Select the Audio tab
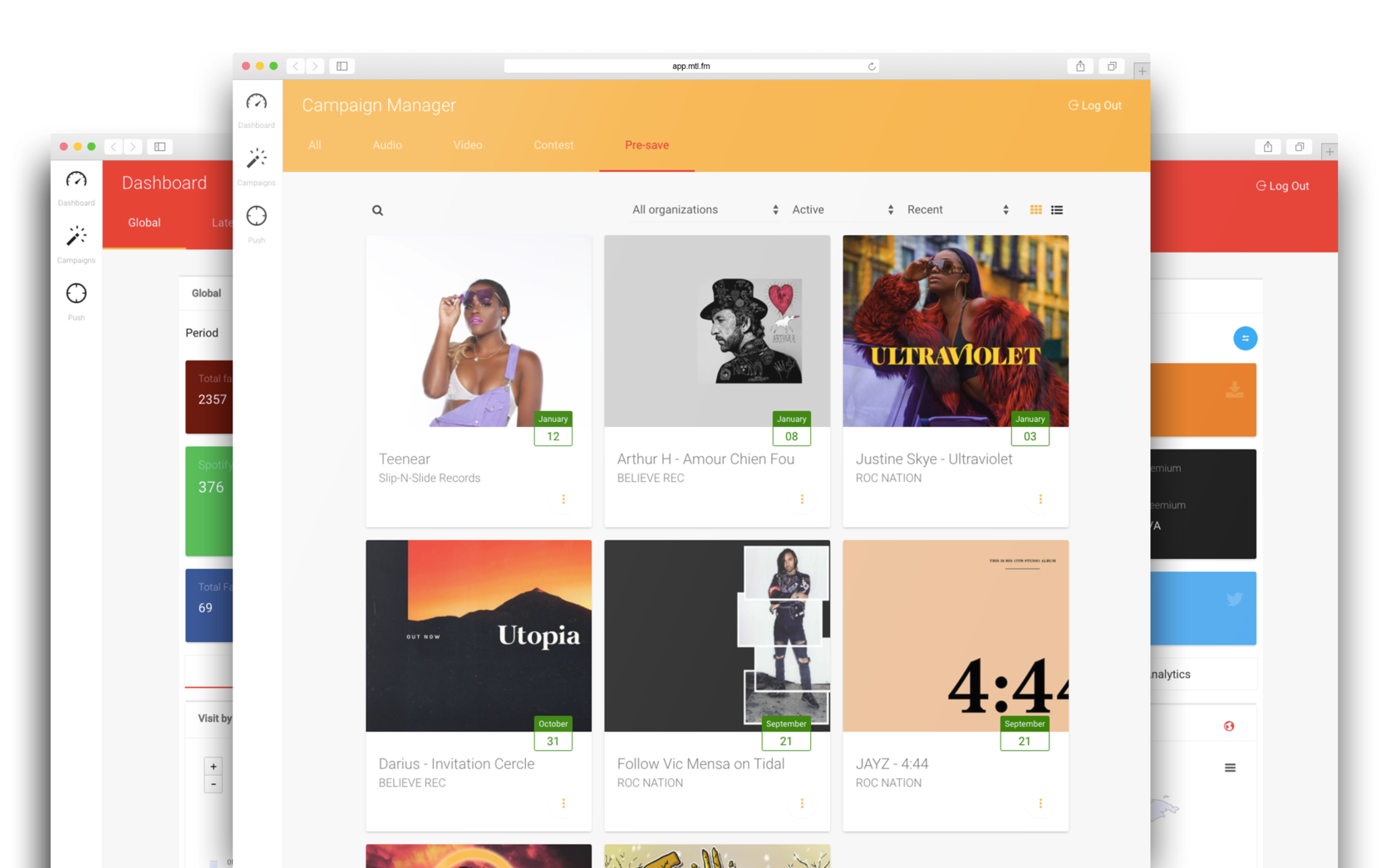Image resolution: width=1396 pixels, height=868 pixels. pyautogui.click(x=387, y=145)
